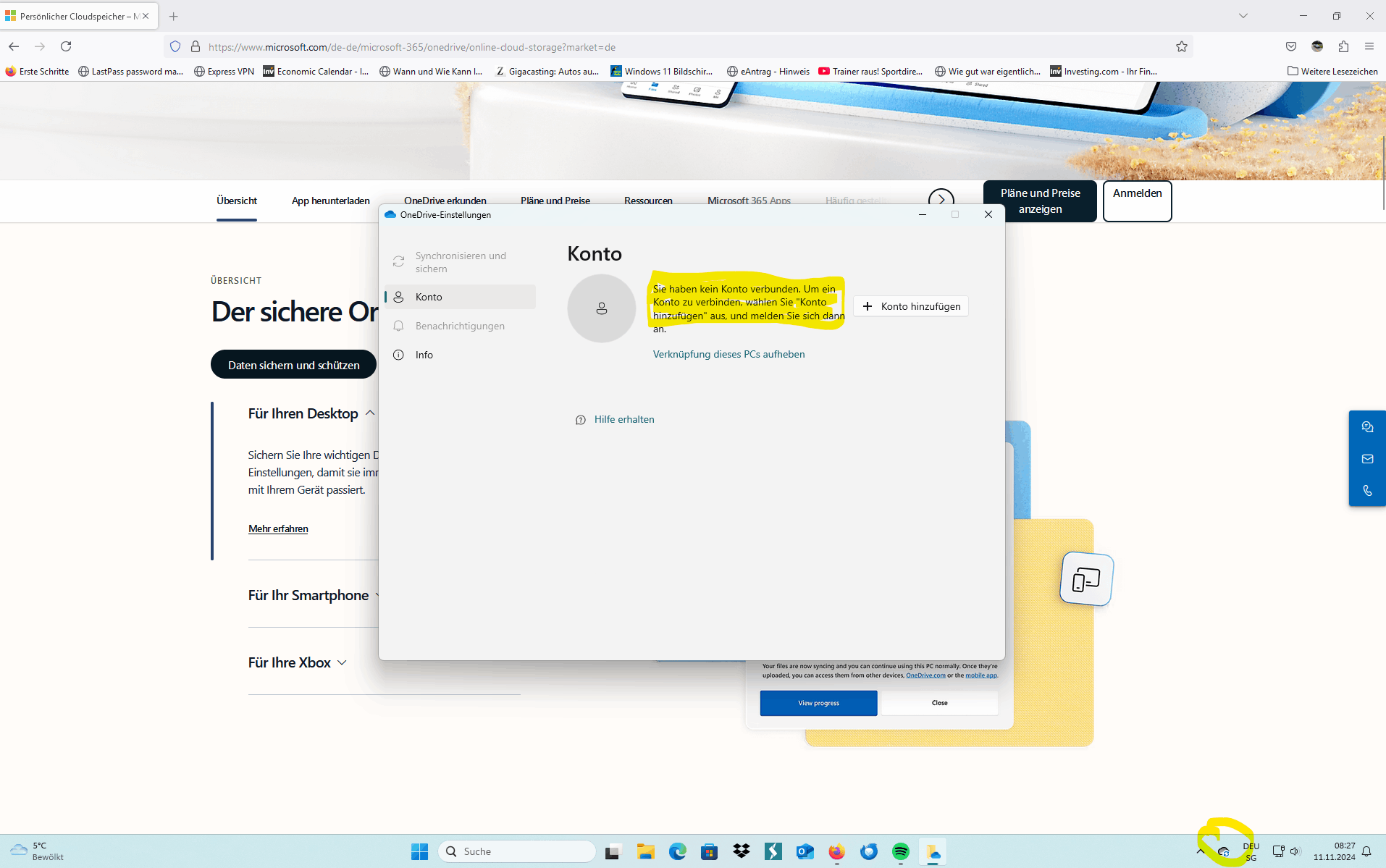The image size is (1386, 868).
Task: Switch to Übersicht tab on webpage
Action: pyautogui.click(x=237, y=201)
